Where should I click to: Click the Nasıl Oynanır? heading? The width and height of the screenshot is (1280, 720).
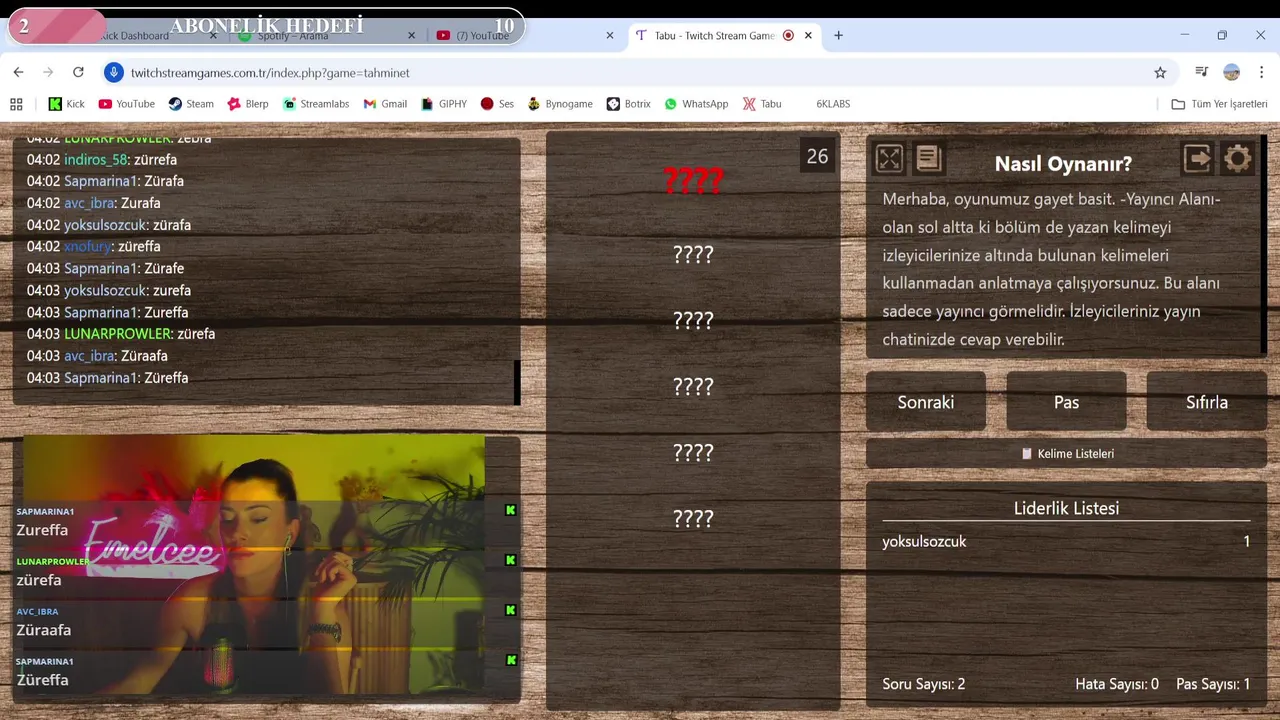point(1063,164)
